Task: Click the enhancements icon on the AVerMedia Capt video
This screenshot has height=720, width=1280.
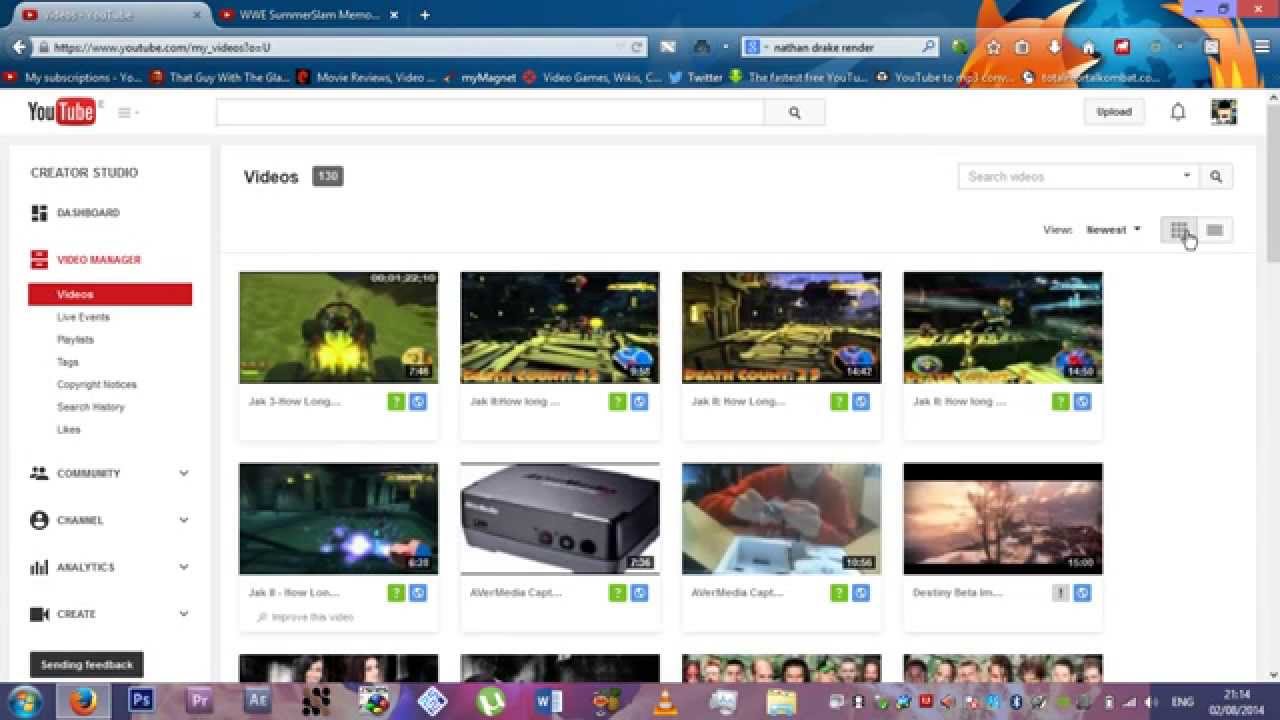Action: pos(617,592)
